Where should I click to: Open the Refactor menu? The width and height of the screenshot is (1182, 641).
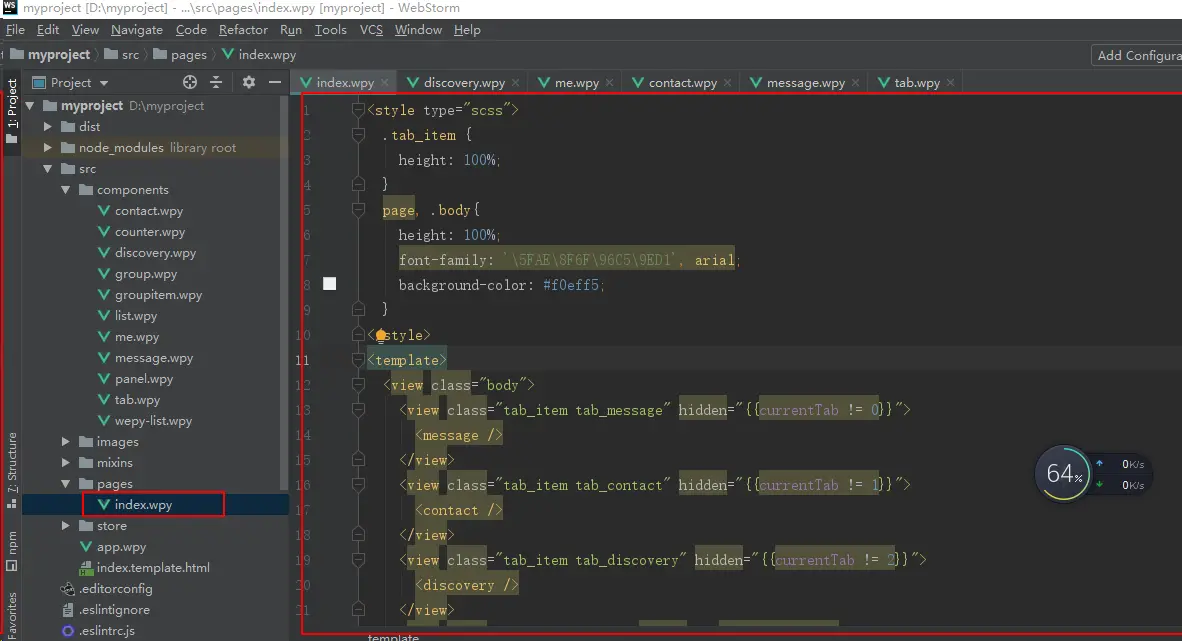point(243,29)
